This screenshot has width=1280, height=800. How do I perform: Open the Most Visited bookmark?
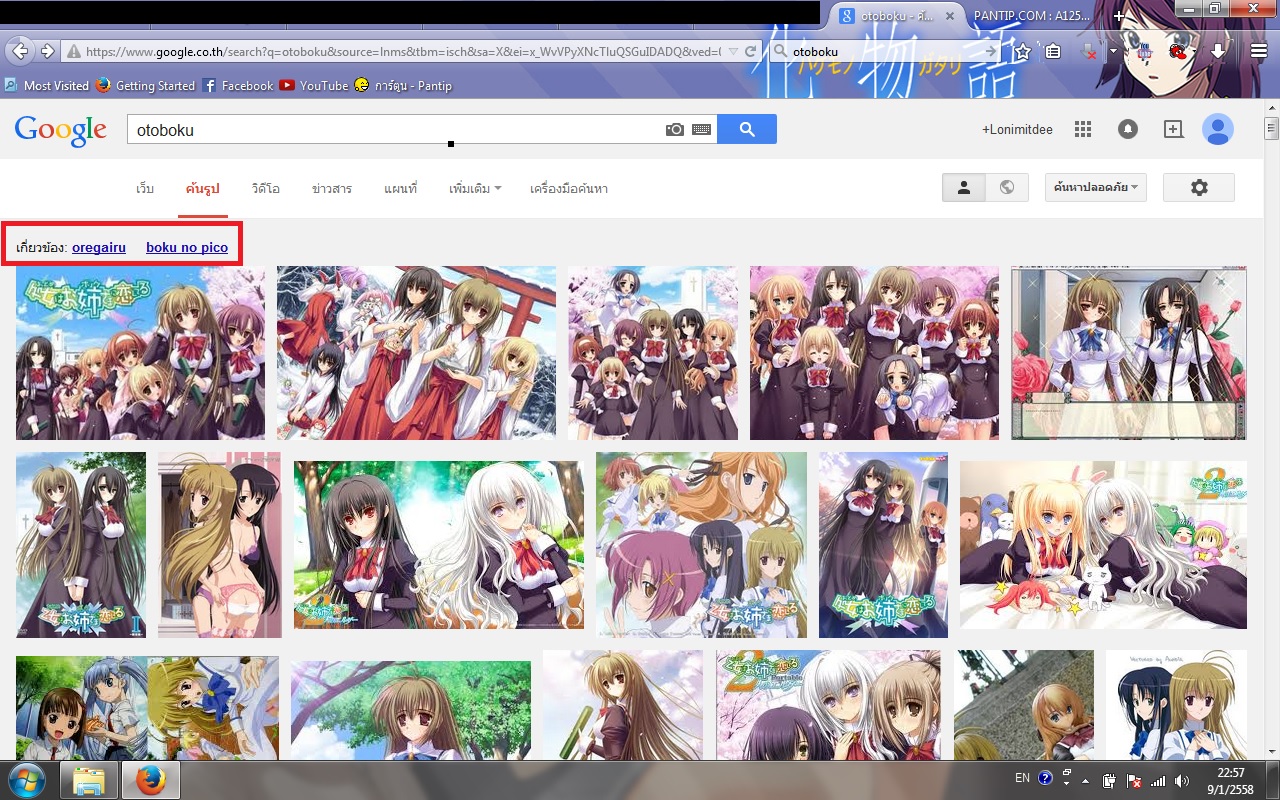pyautogui.click(x=47, y=86)
